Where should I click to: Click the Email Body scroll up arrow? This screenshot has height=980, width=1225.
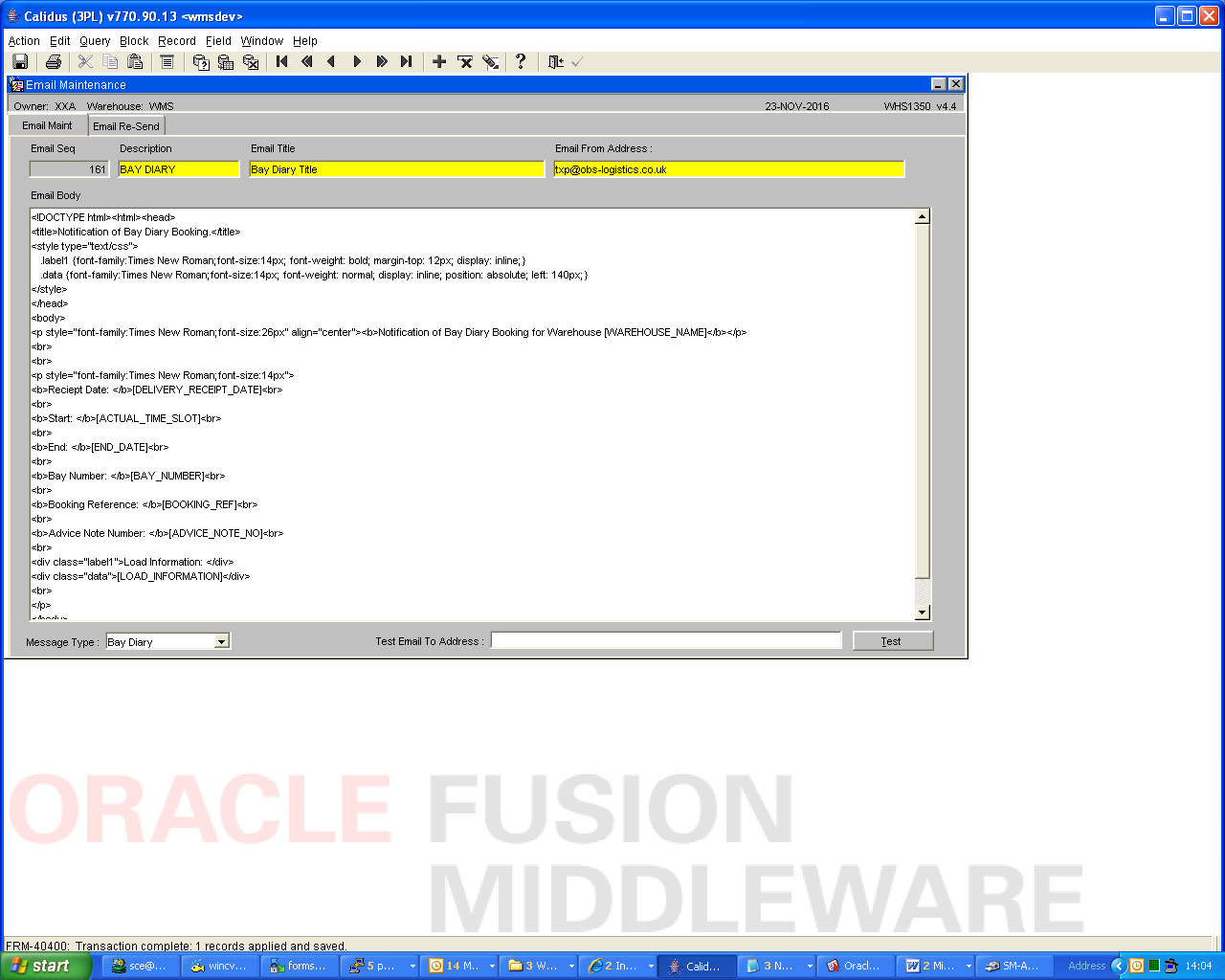923,216
